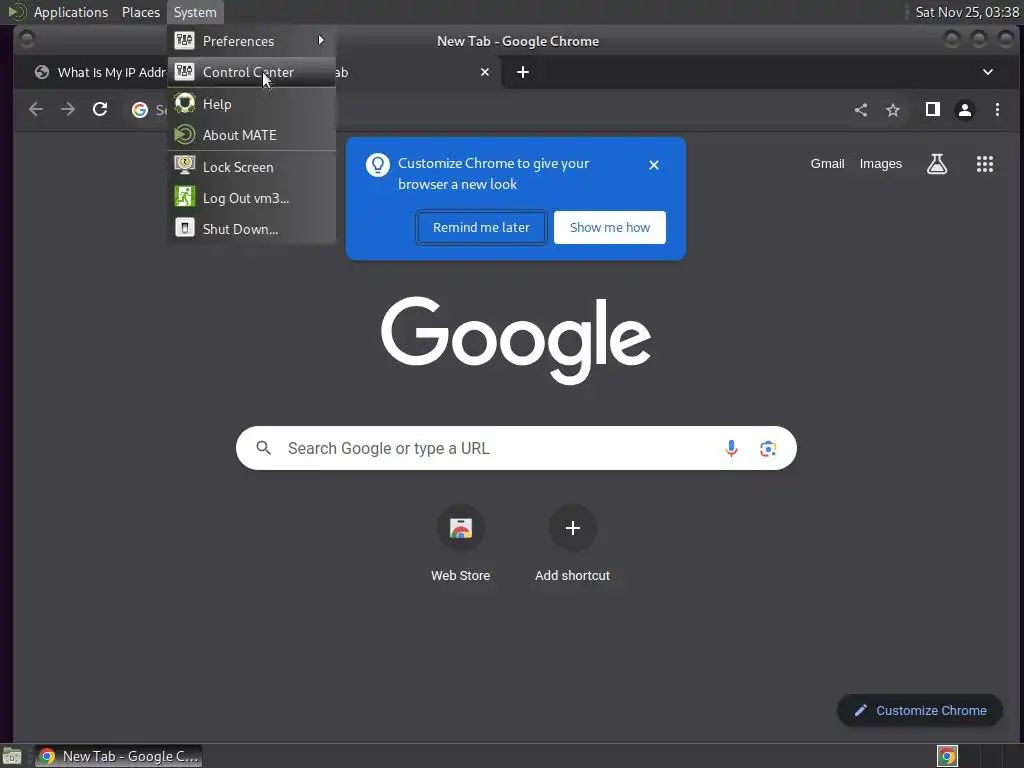This screenshot has width=1024, height=768.
Task: Click MATE logo icon in top panel
Action: click(17, 12)
